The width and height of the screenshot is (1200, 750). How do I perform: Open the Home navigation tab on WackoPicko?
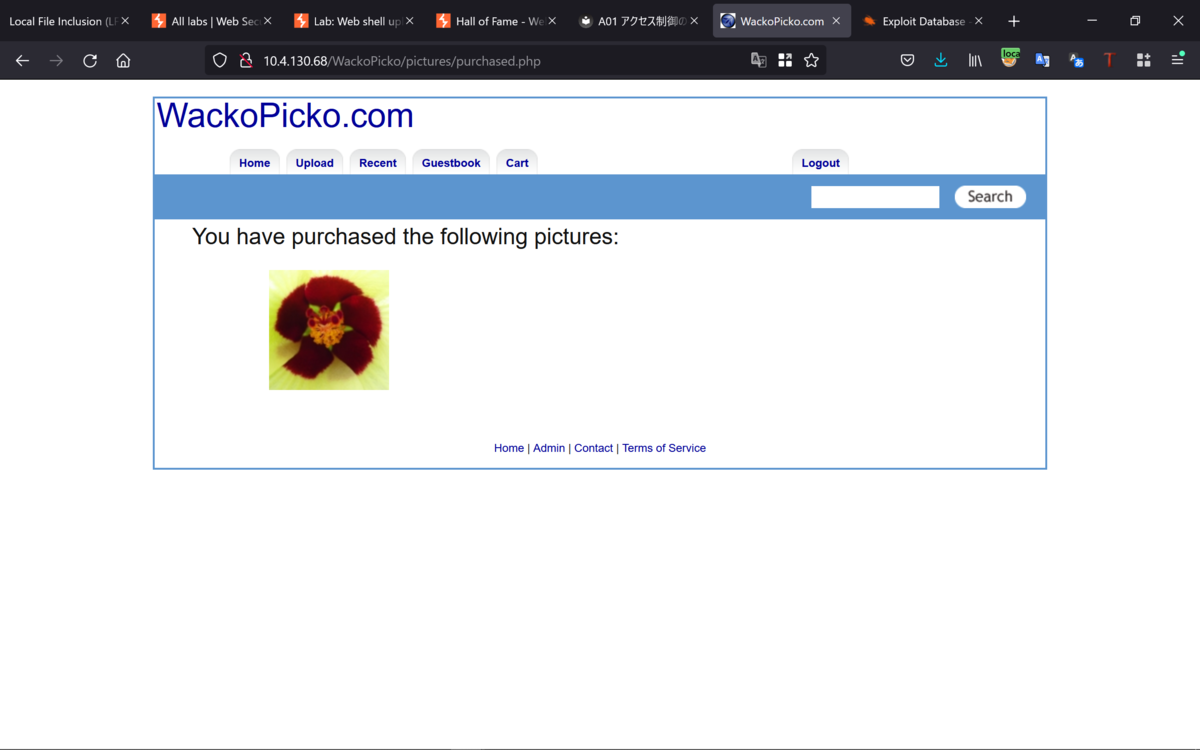tap(254, 163)
